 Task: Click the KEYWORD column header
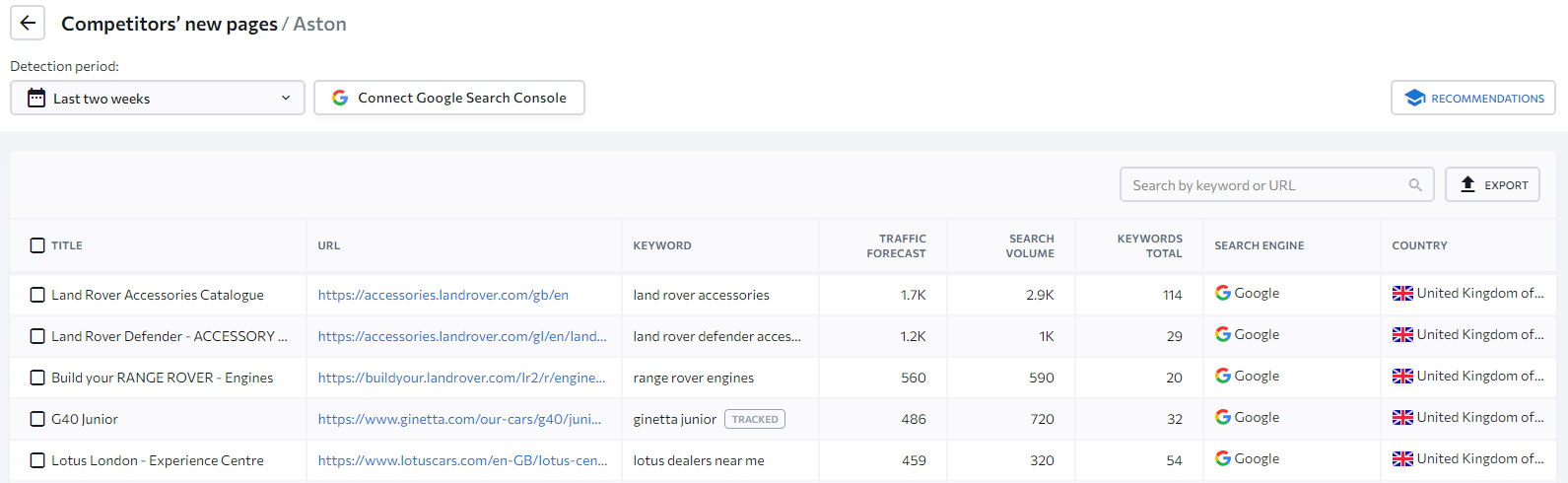point(662,245)
